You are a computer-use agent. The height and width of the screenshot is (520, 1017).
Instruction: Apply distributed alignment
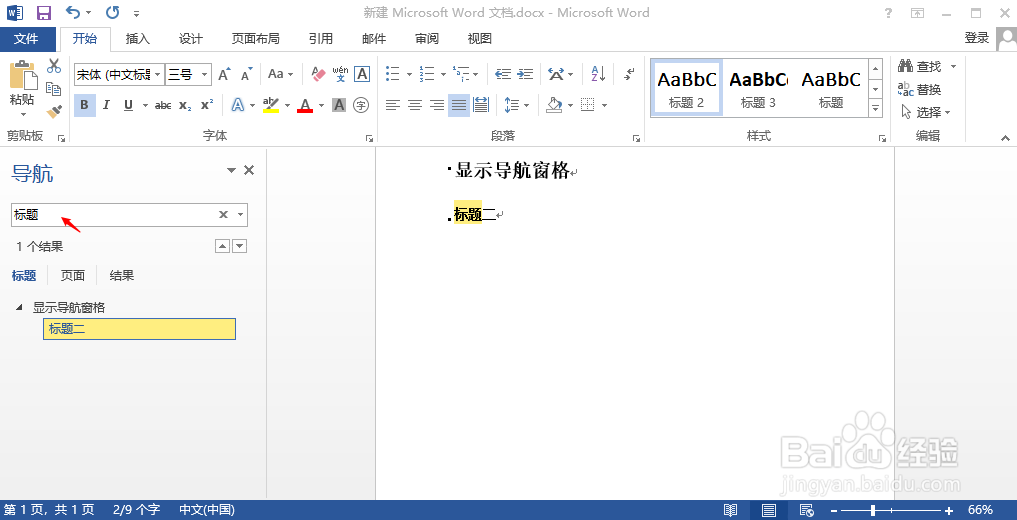click(x=481, y=104)
